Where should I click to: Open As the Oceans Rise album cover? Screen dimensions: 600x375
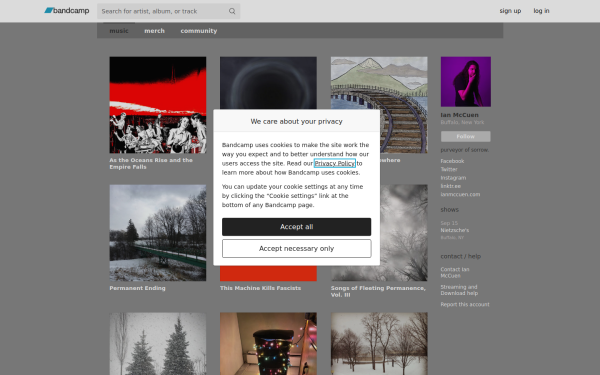point(158,105)
